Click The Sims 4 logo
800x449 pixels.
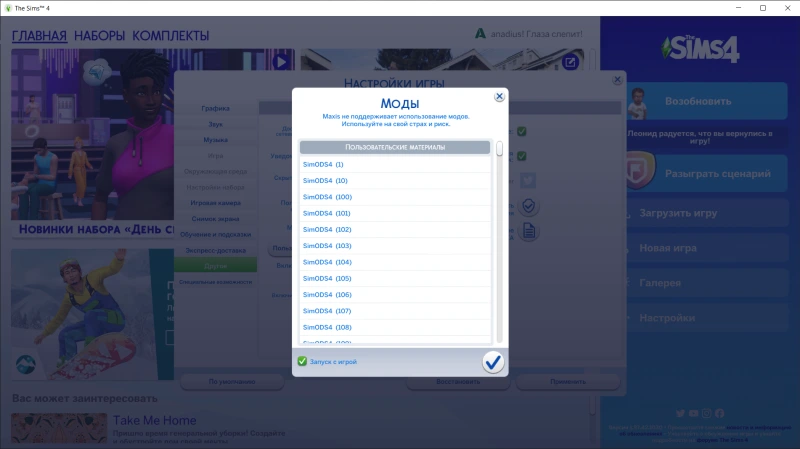[x=700, y=49]
